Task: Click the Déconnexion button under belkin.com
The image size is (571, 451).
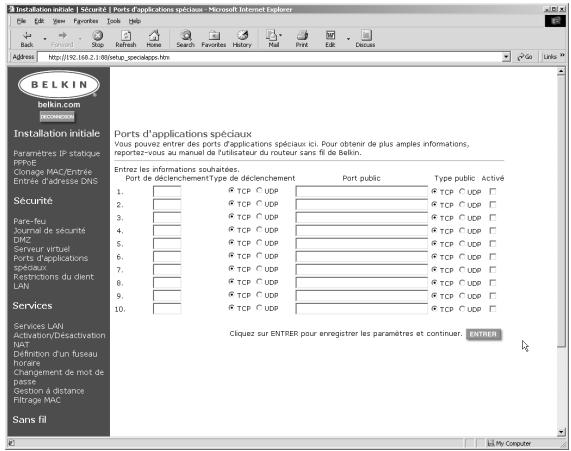Action: click(x=57, y=117)
